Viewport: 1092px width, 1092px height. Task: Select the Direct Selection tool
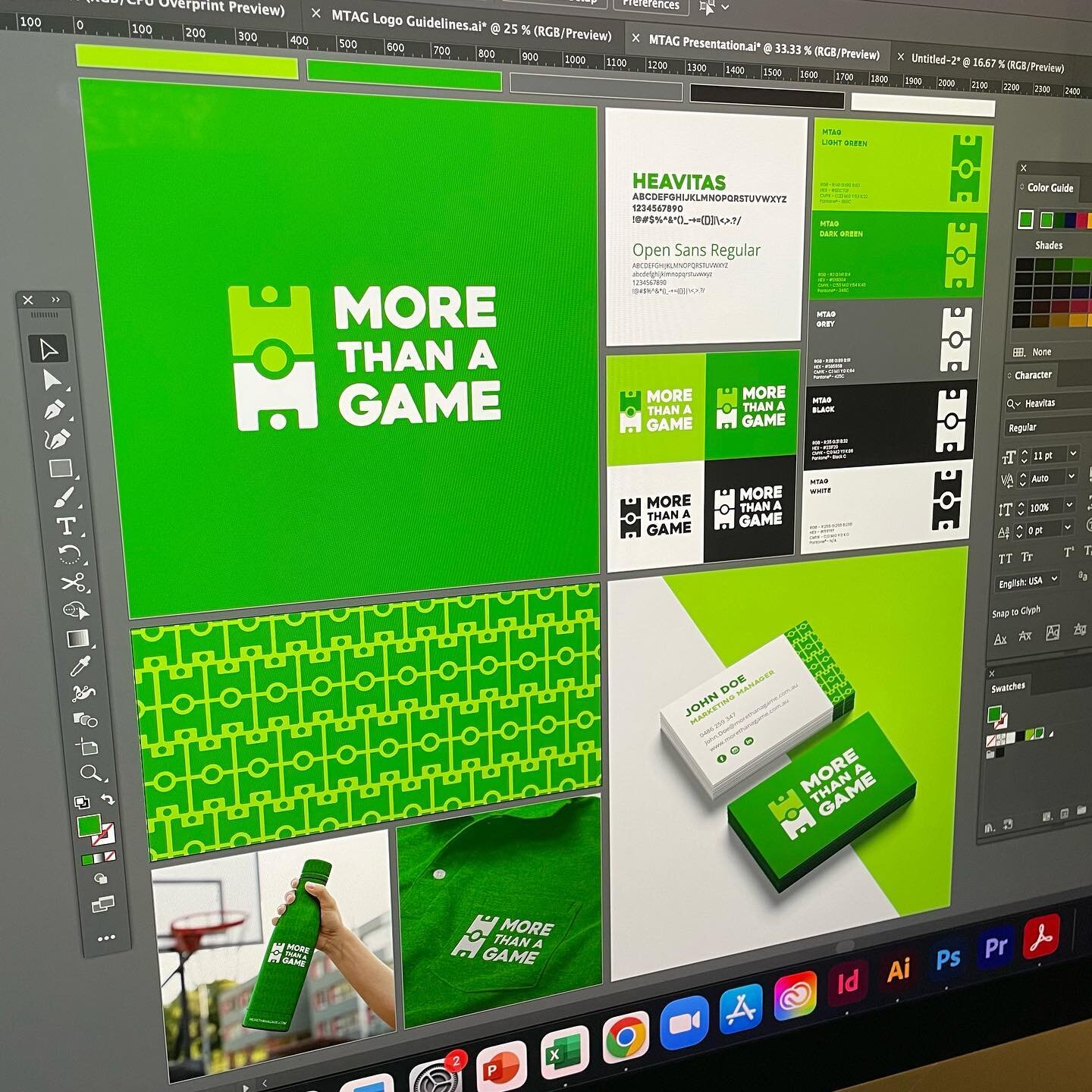(52, 381)
